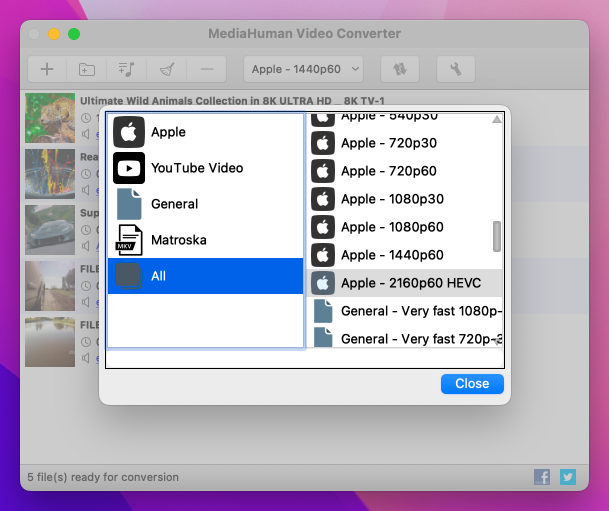Select the Apple category
Screen dimensions: 609x511
168,132
